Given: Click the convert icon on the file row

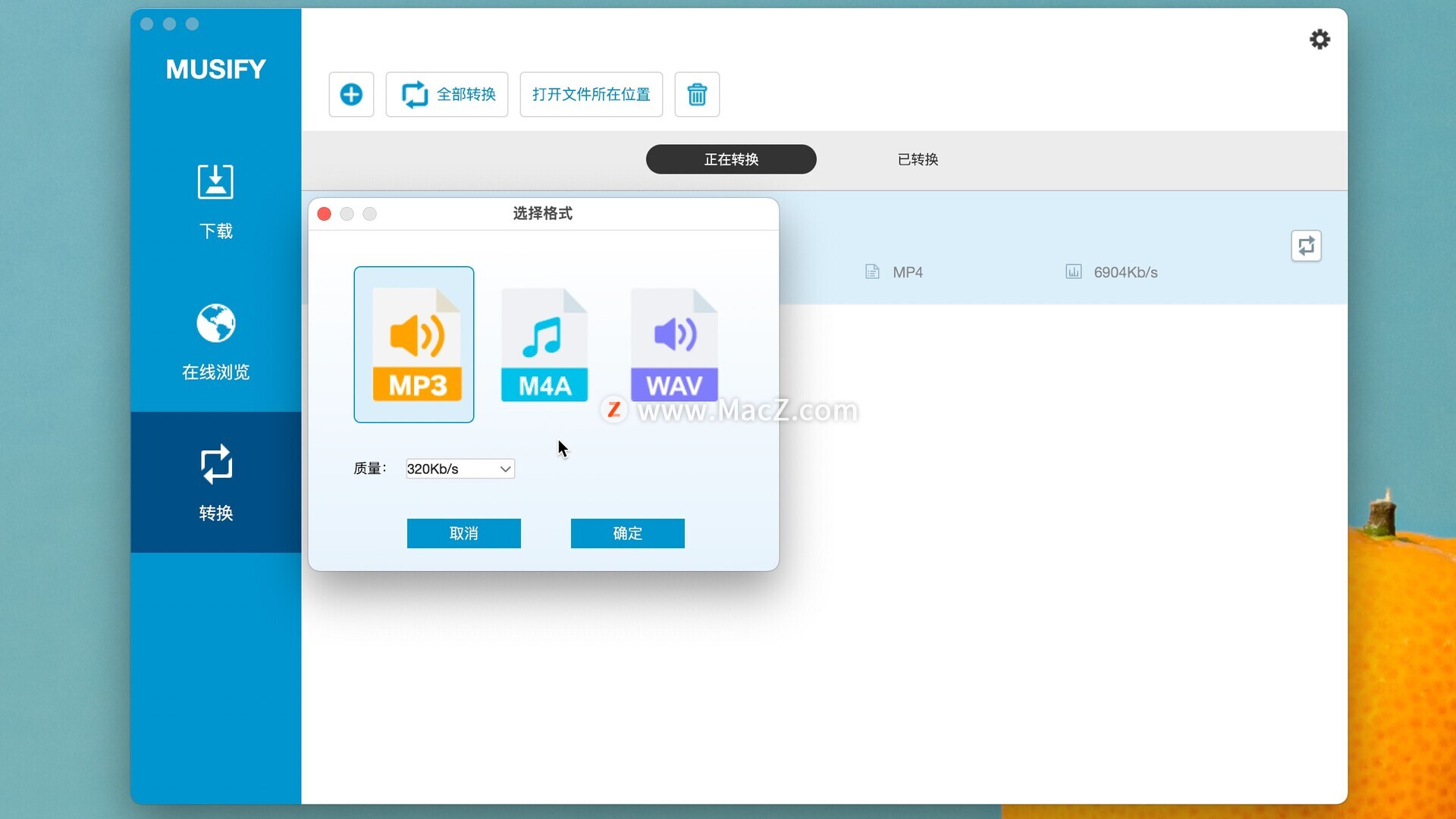Looking at the screenshot, I should click(x=1306, y=246).
